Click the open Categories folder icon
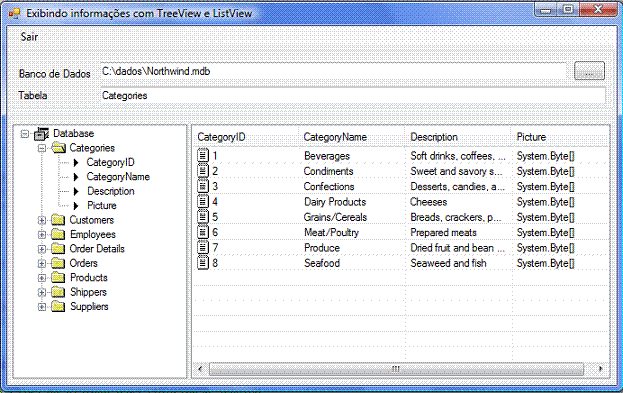This screenshot has height=393, width=623. coord(58,148)
